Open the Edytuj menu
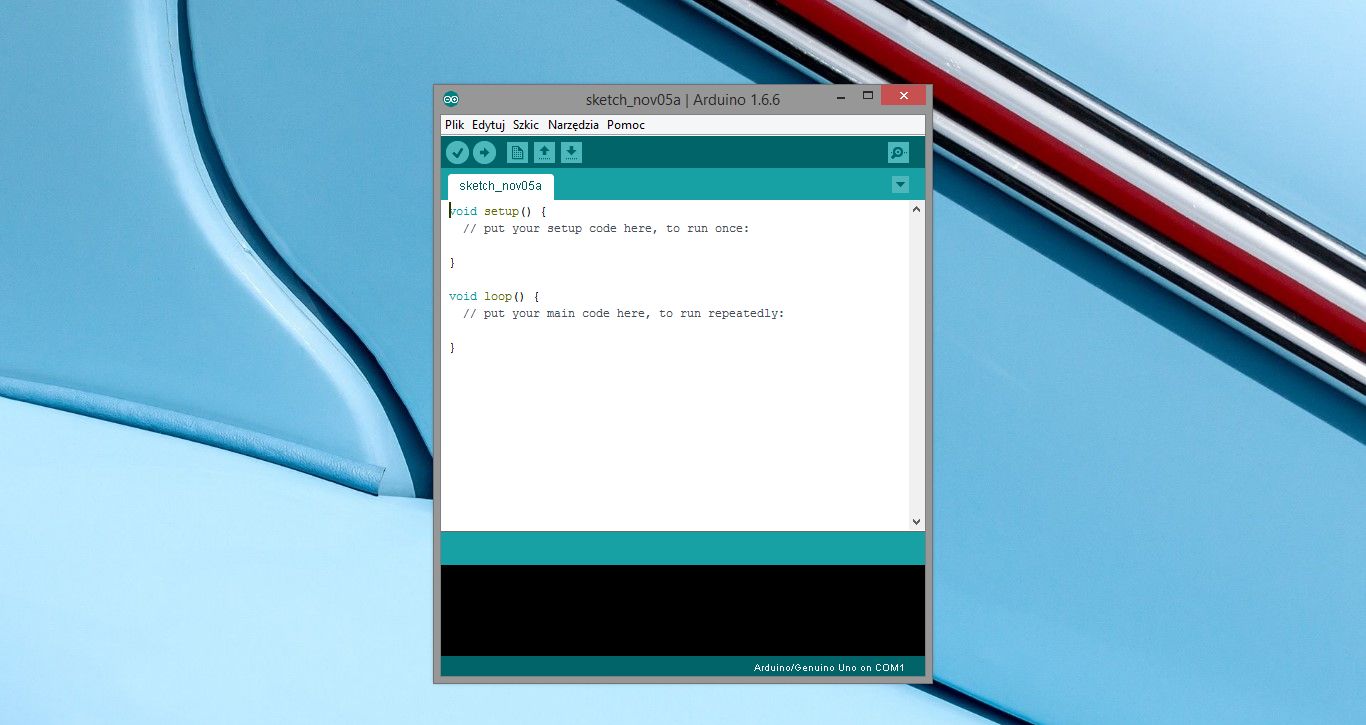Screen dimensions: 1366x725 point(487,124)
